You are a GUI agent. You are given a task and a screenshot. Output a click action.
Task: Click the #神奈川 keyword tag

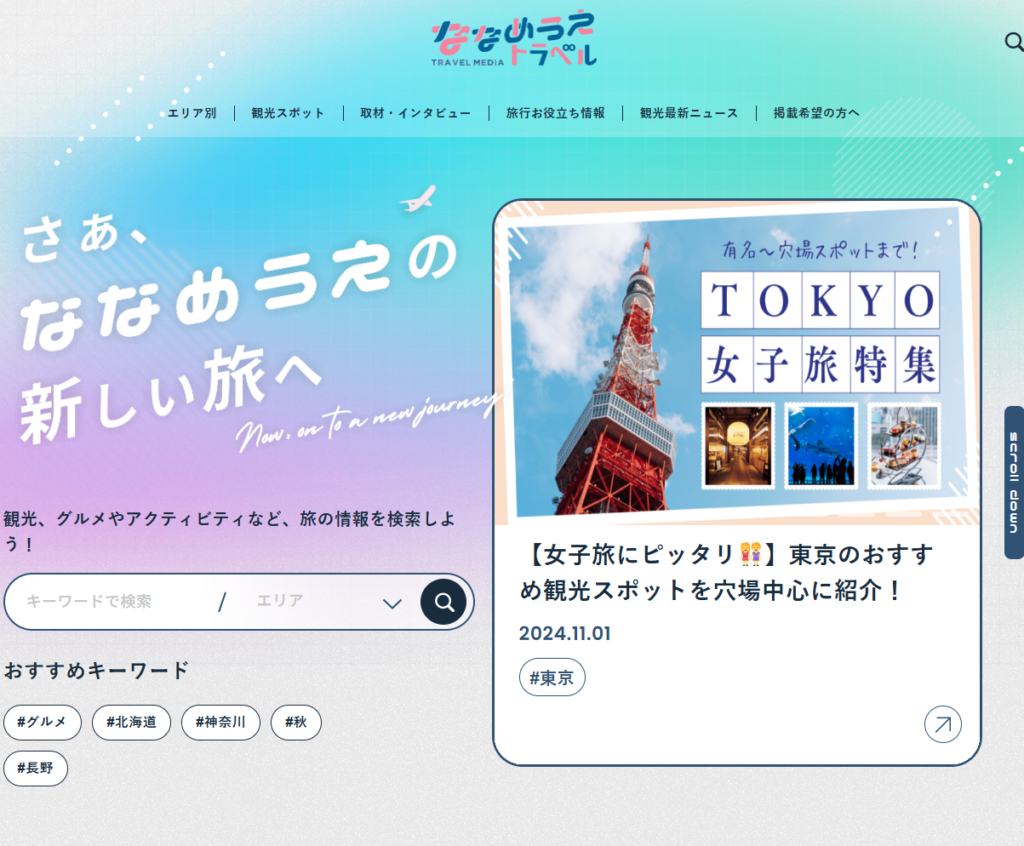tap(220, 722)
